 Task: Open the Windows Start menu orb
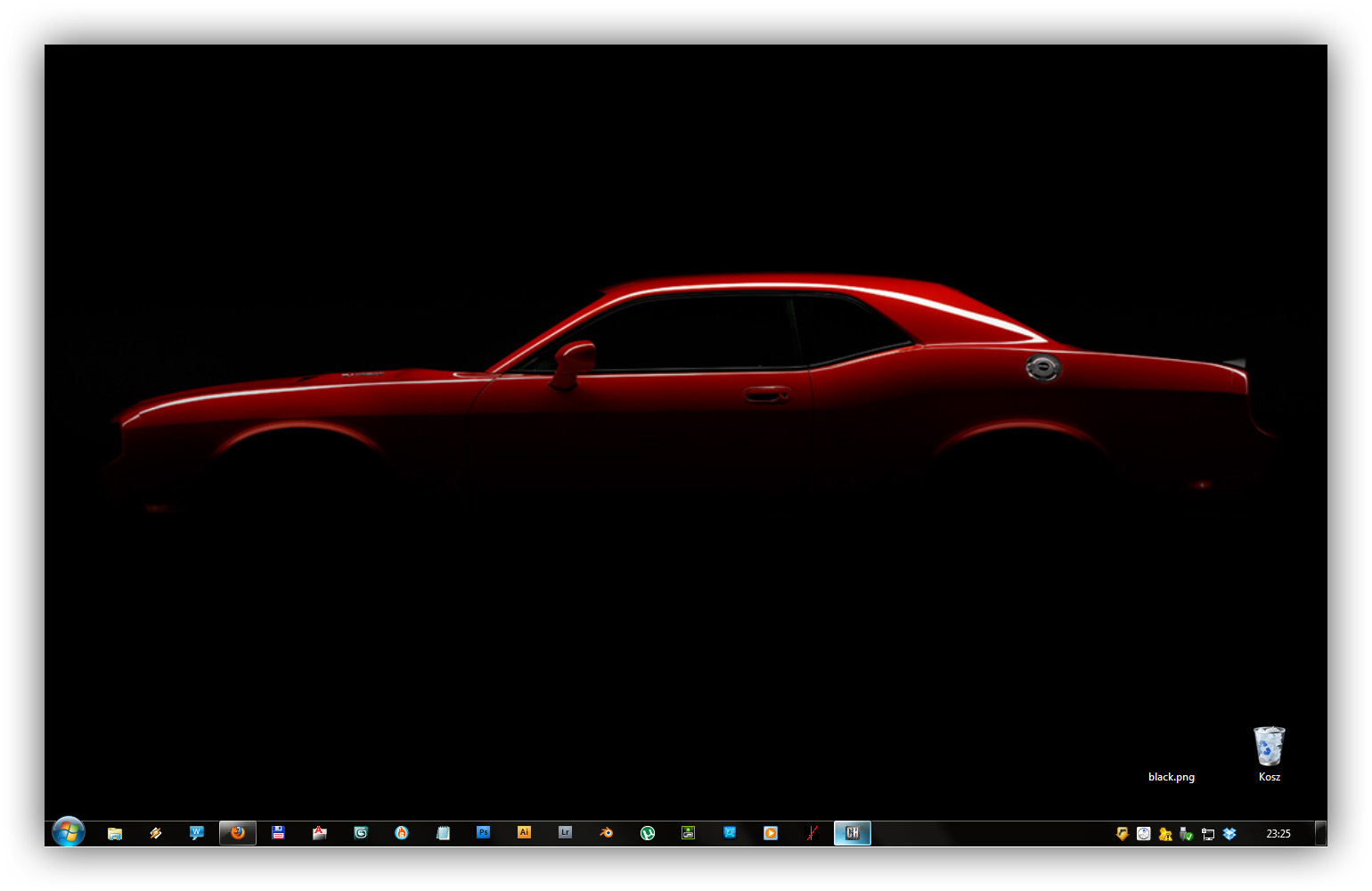pyautogui.click(x=69, y=832)
